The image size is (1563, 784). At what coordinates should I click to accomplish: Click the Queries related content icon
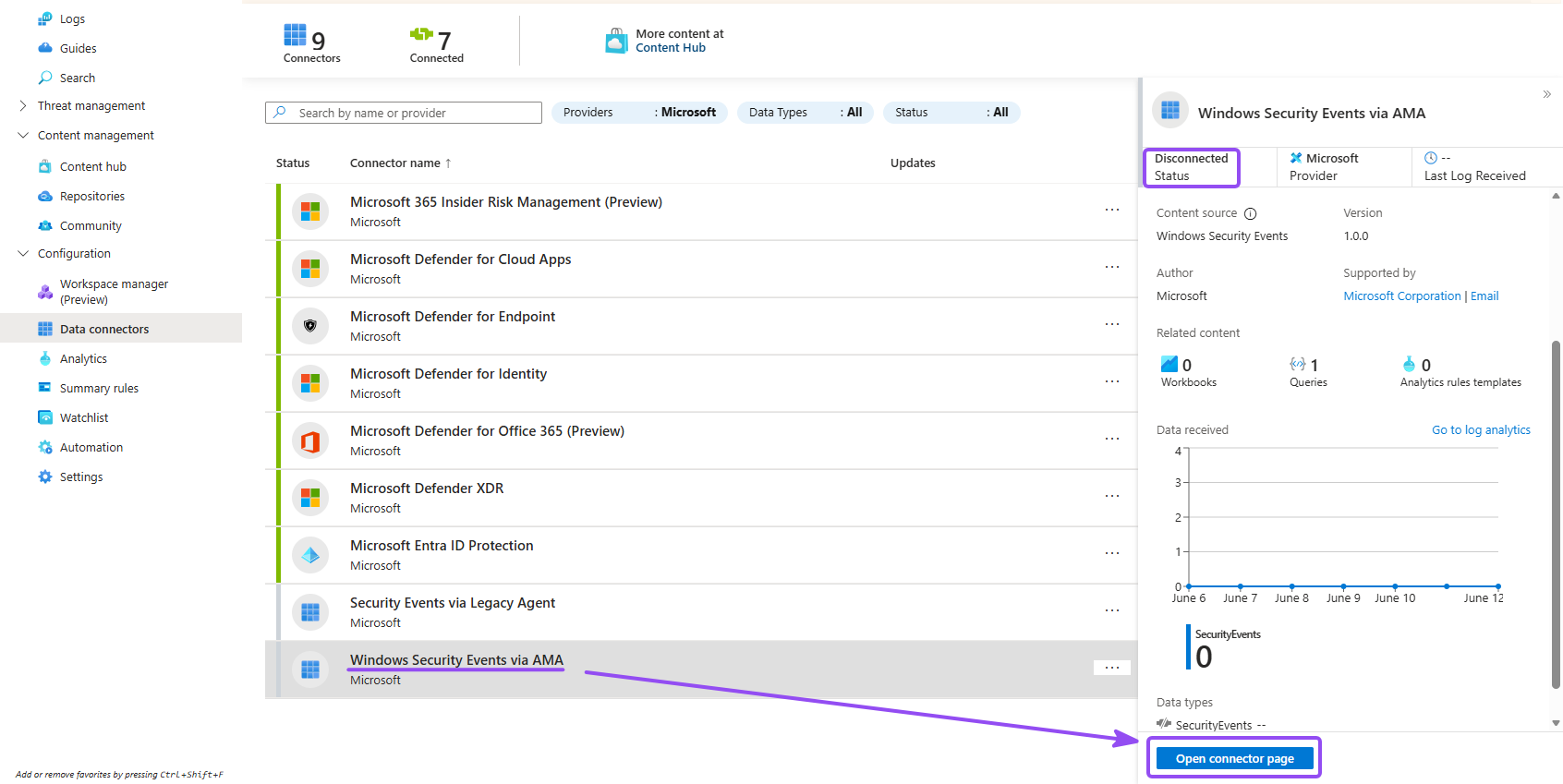[1298, 364]
